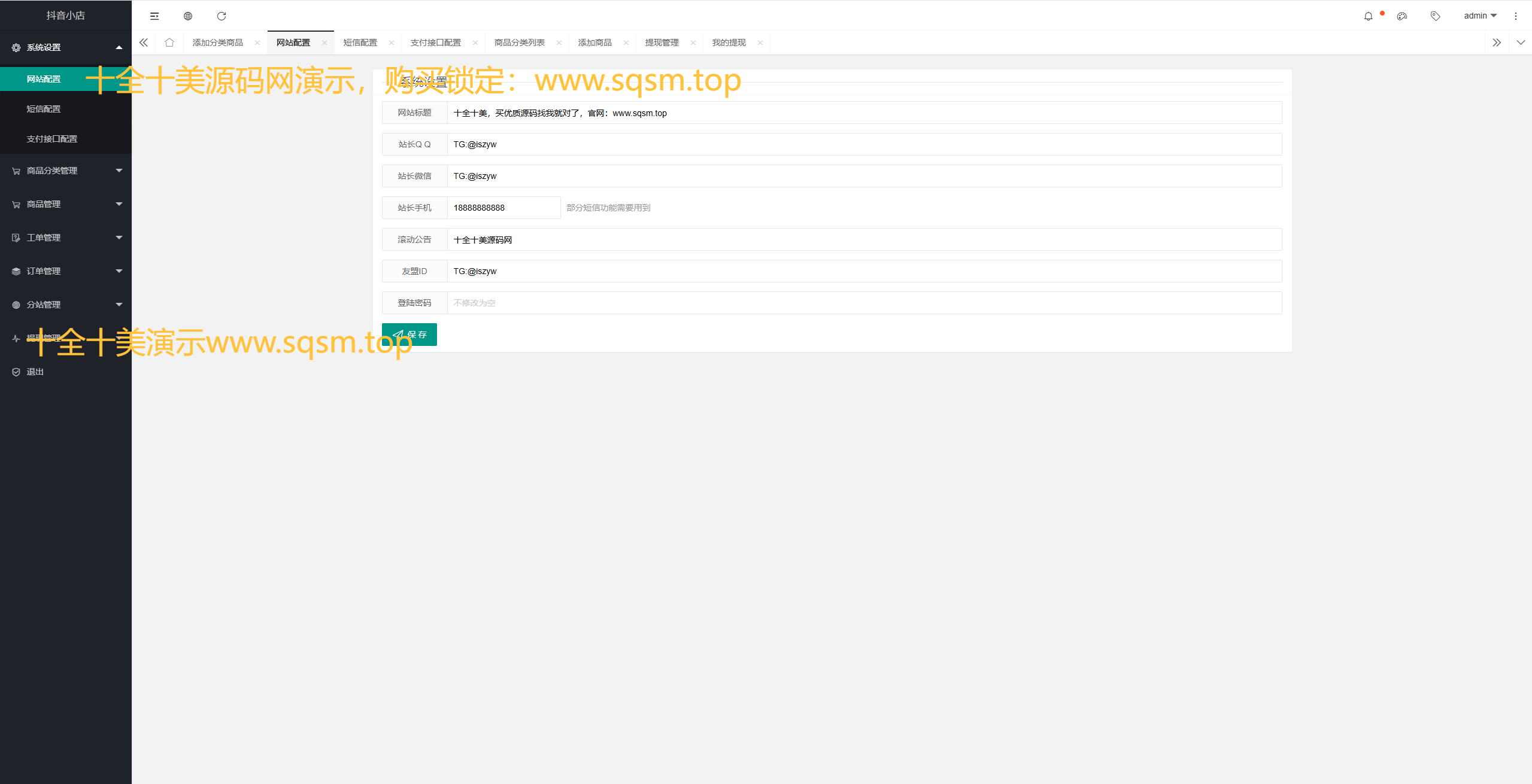Click 退出 logout in the sidebar
1532x784 pixels.
(35, 372)
